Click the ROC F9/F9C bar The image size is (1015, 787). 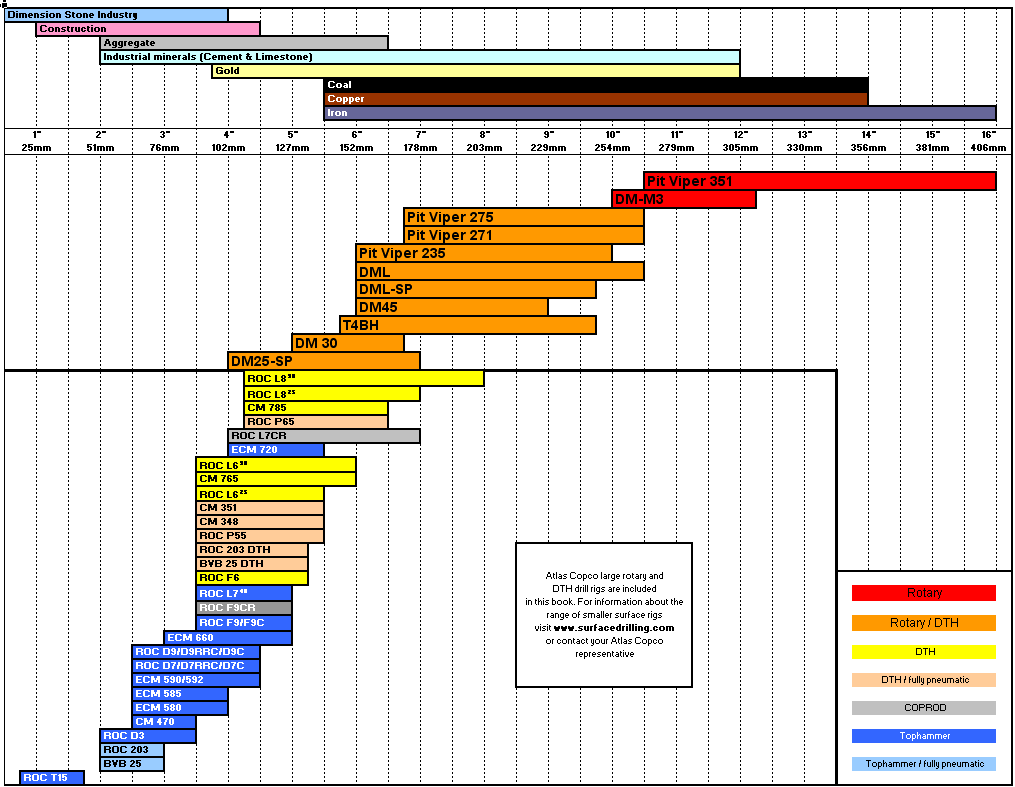click(244, 623)
